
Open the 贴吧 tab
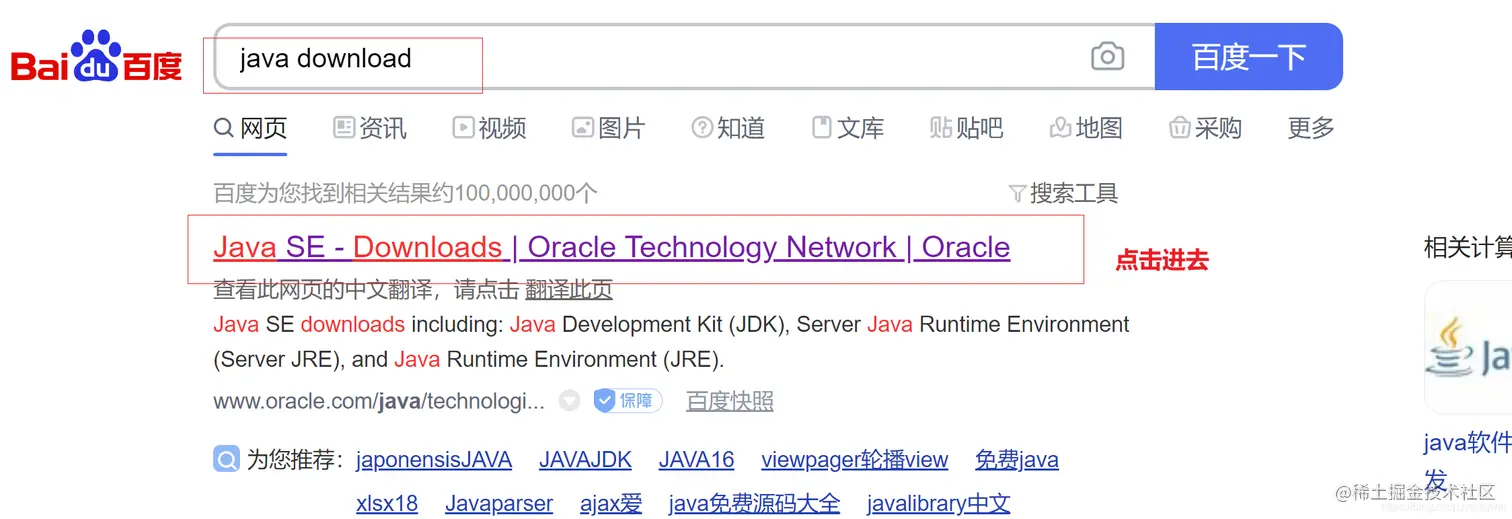point(966,128)
